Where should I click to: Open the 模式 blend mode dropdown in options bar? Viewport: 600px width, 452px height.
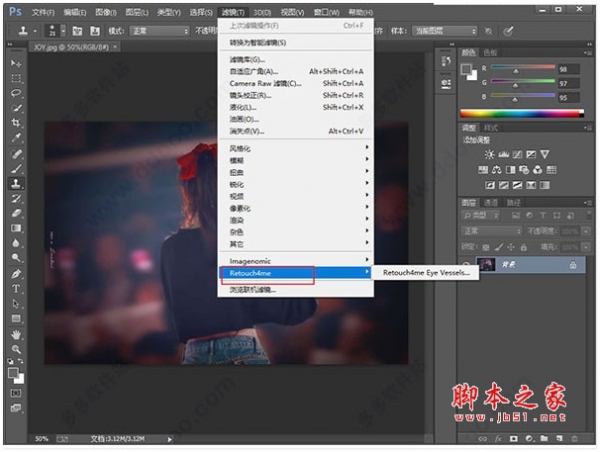160,31
